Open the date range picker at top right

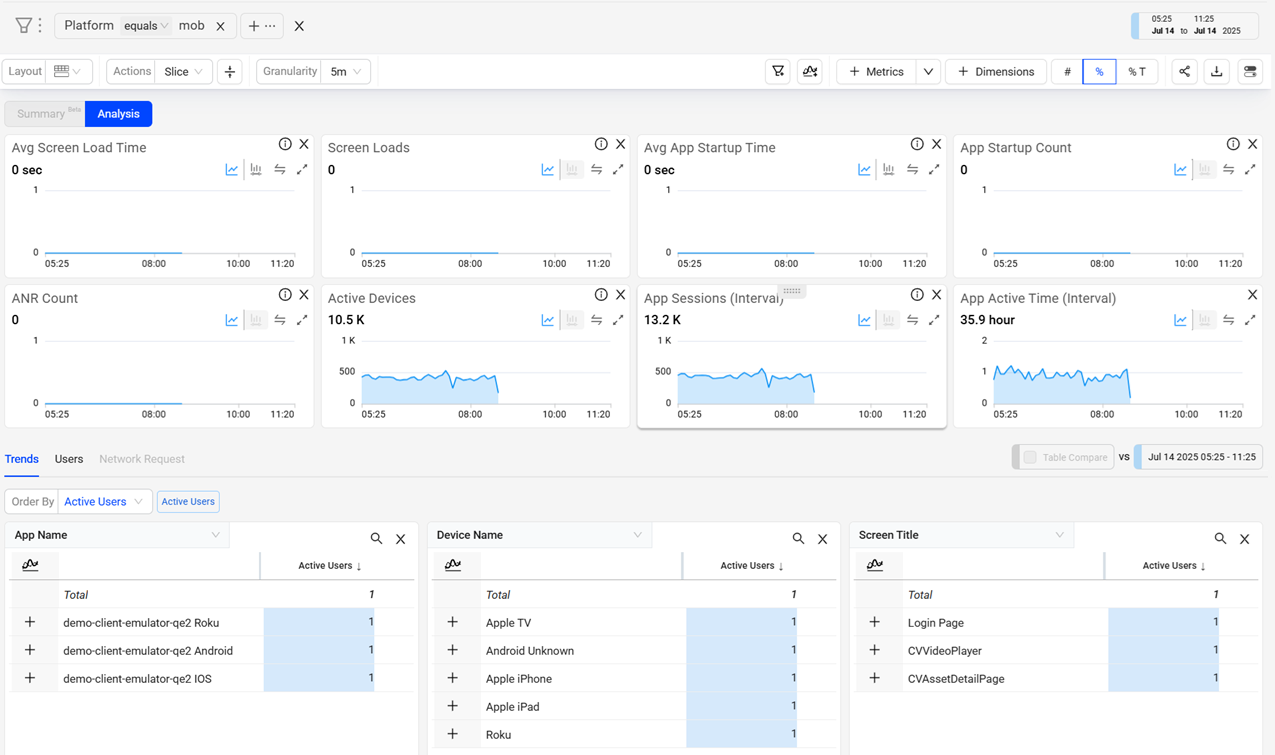click(1195, 25)
